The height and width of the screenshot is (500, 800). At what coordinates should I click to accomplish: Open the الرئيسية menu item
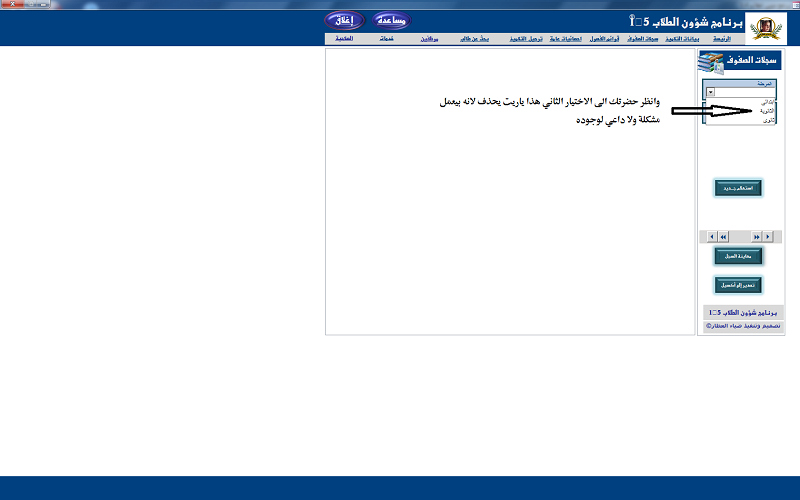(735, 38)
